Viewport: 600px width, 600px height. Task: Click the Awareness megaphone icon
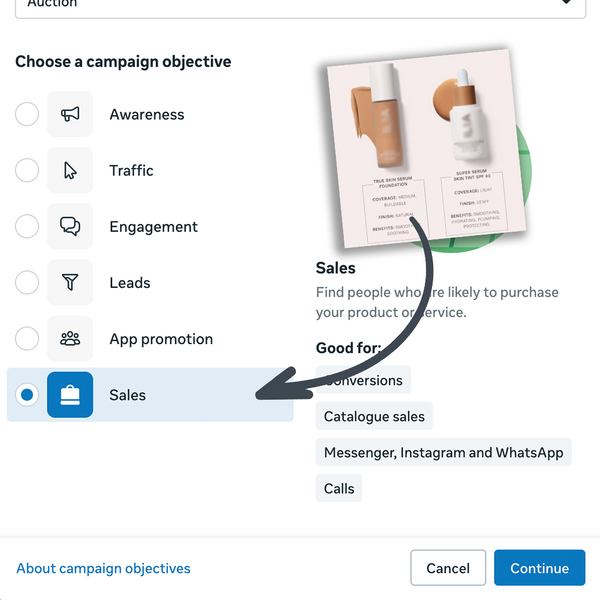point(70,115)
